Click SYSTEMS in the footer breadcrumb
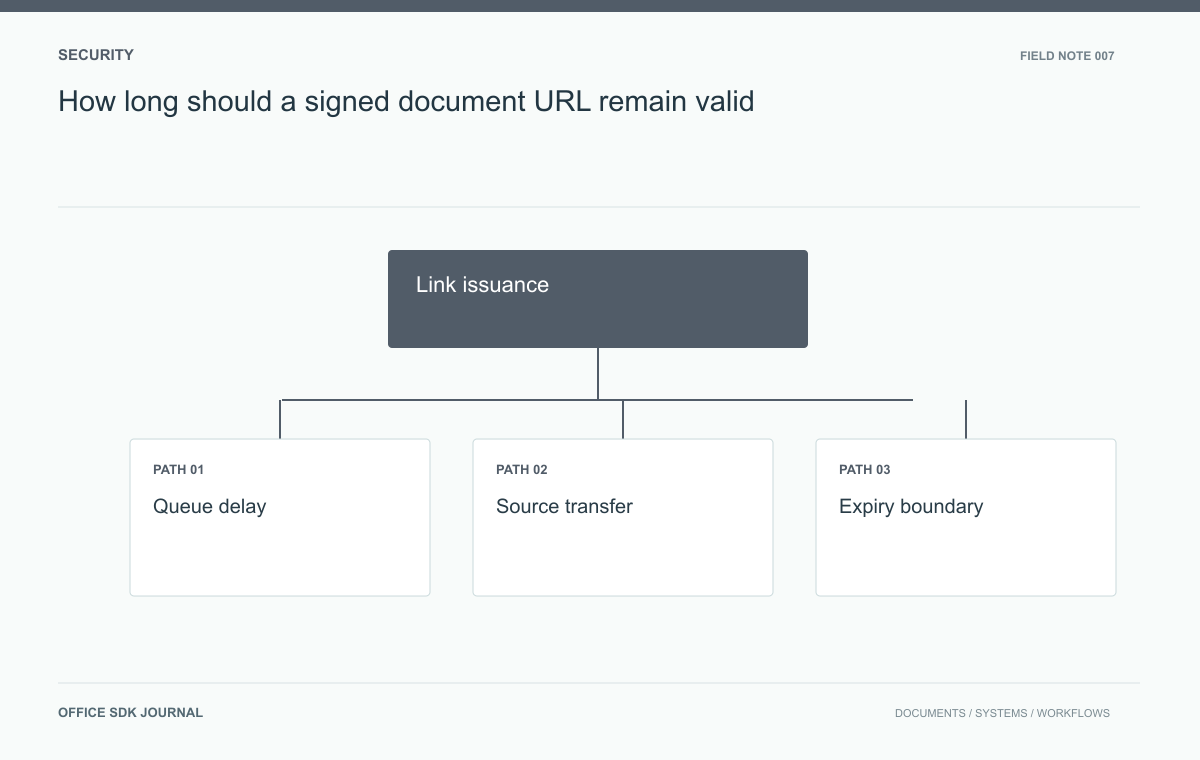This screenshot has width=1200, height=760. (1001, 714)
